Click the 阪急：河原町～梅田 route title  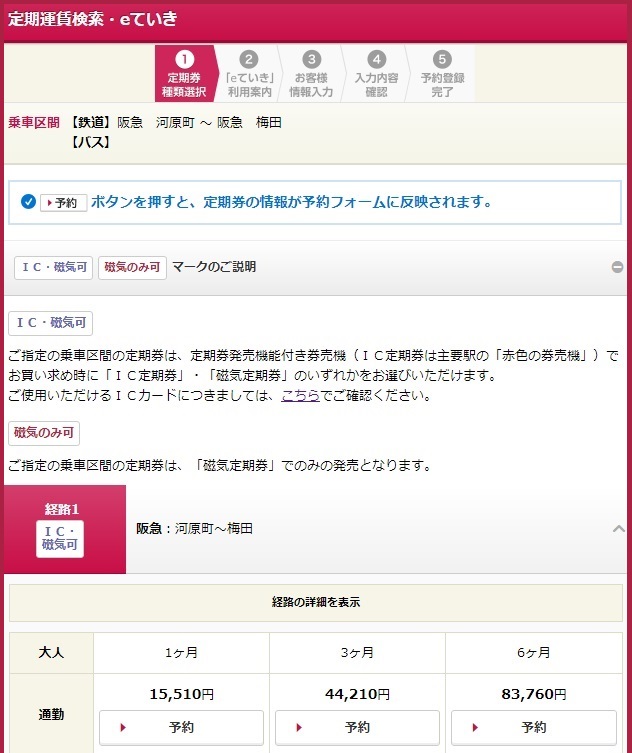(x=194, y=529)
